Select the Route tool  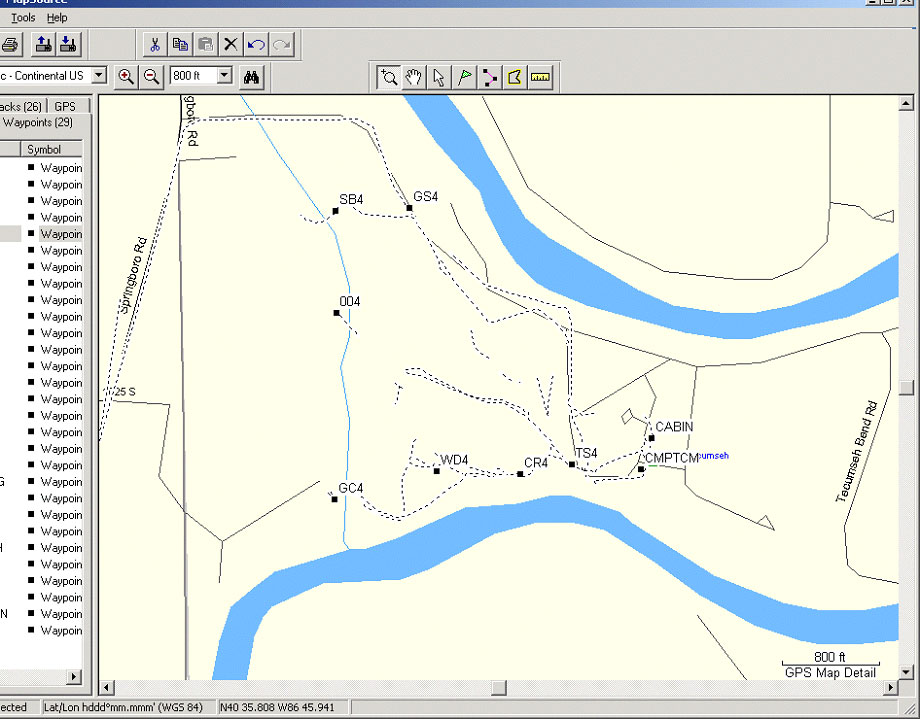[x=490, y=77]
